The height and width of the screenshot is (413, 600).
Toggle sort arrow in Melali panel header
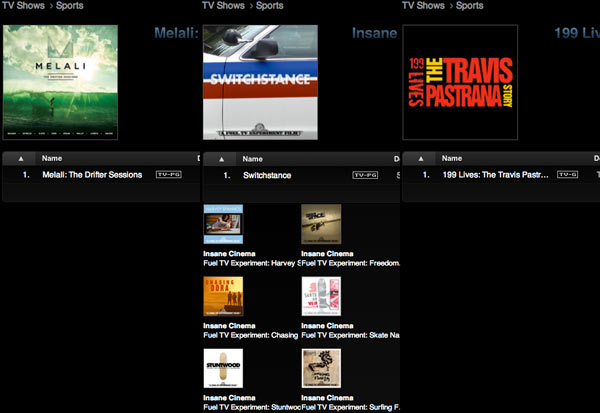click(x=20, y=158)
